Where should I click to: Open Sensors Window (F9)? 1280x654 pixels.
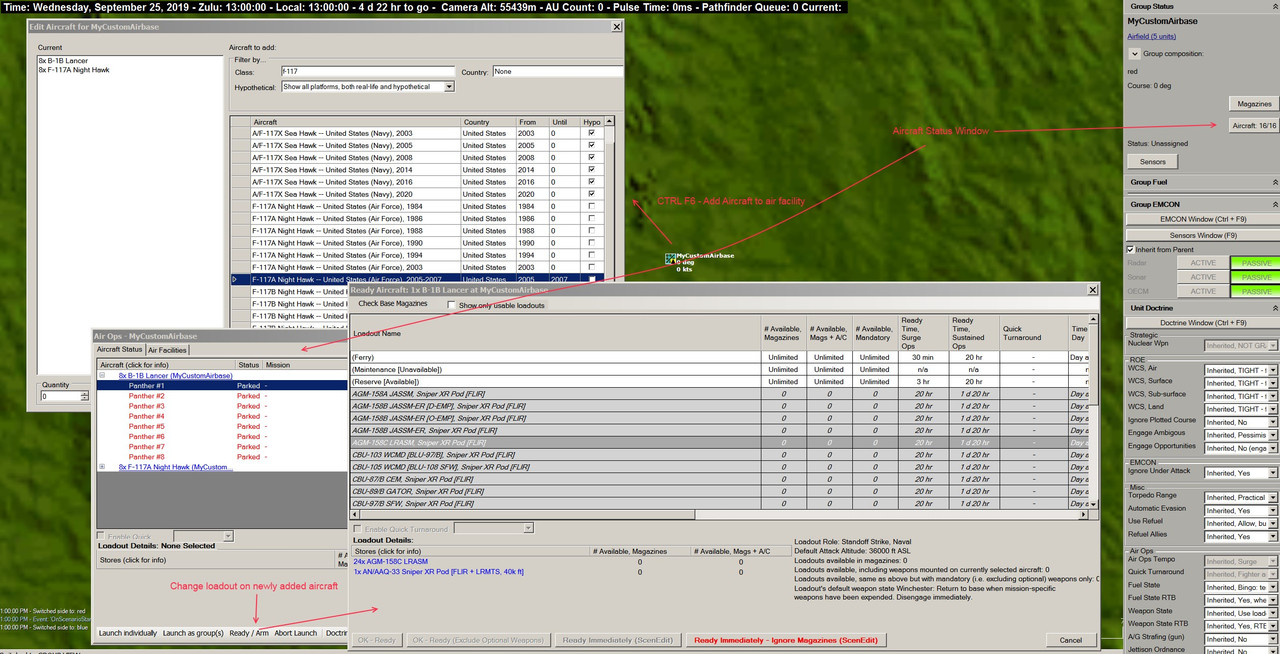point(1203,235)
